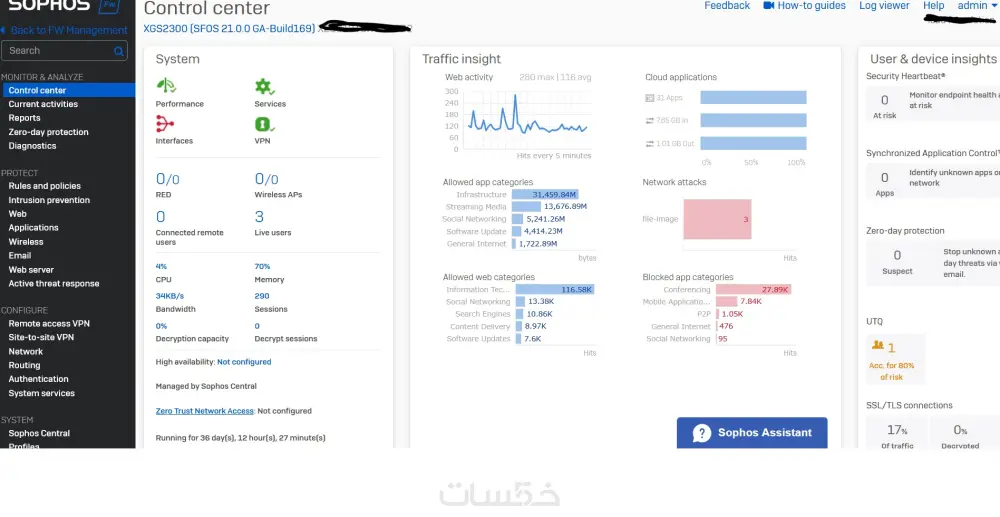1000x517 pixels.
Task: Open Routing in the sidebar
Action: coord(24,365)
